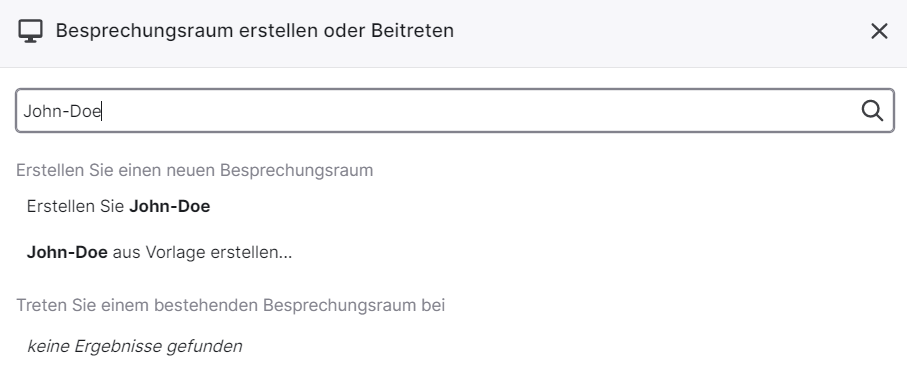Viewport: 907px width, 376px height.
Task: Focus the John-Doe search input field
Action: pyautogui.click(x=455, y=110)
